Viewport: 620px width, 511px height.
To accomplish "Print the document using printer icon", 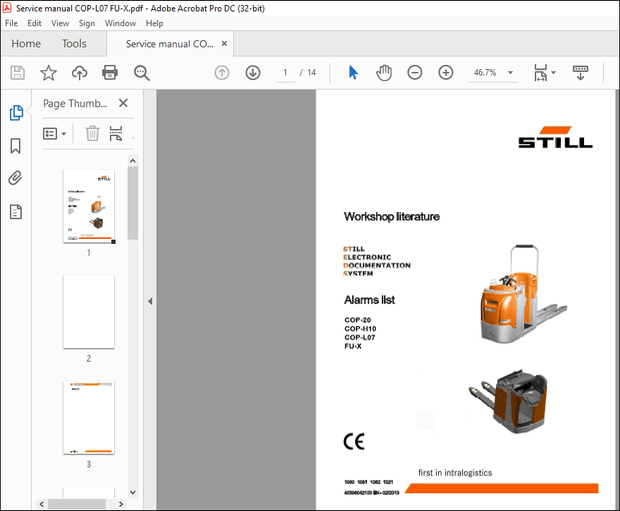I will click(110, 73).
